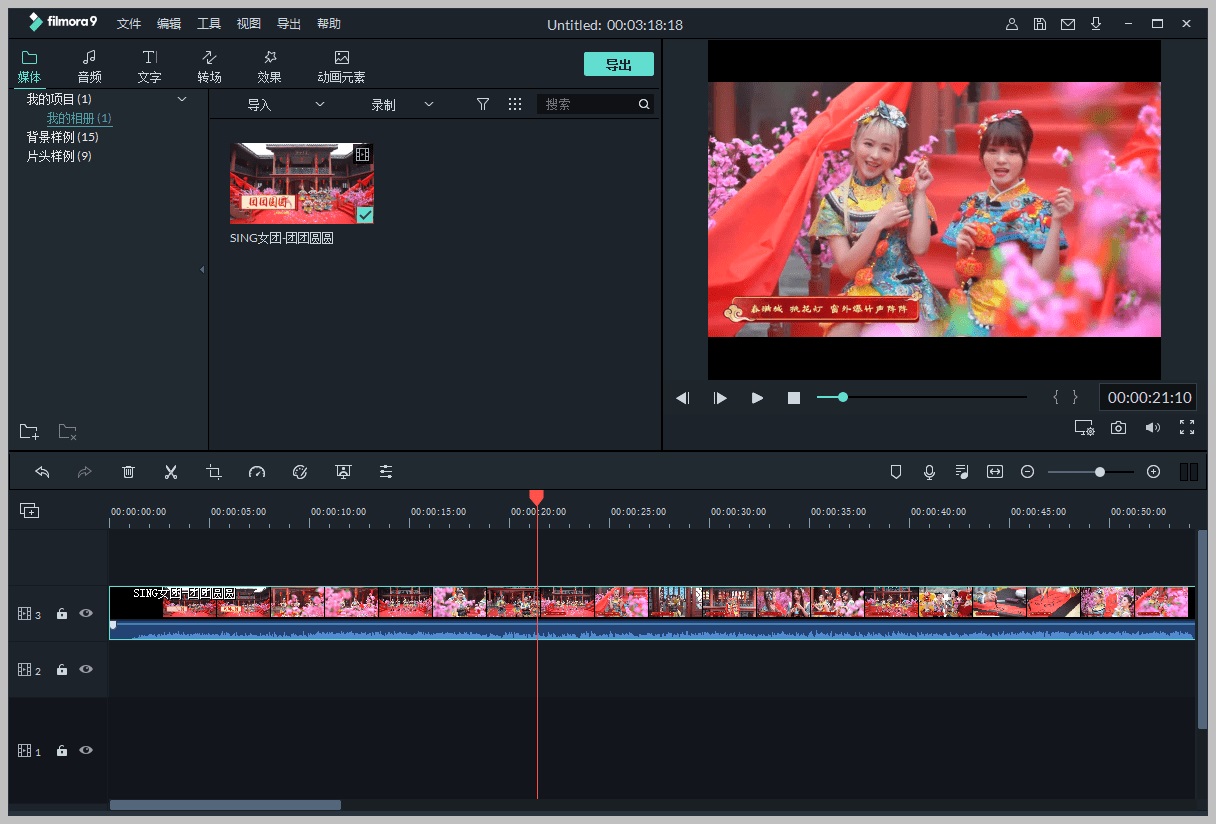The height and width of the screenshot is (824, 1216).
Task: Enter fullscreen preview
Action: [1187, 428]
